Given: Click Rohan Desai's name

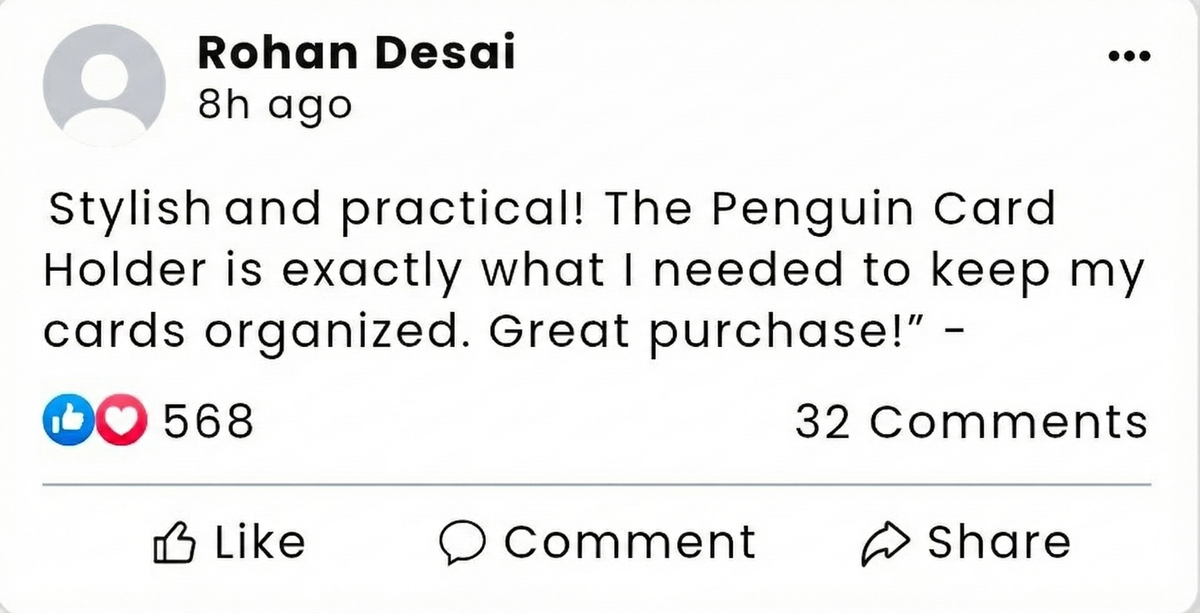Looking at the screenshot, I should (x=356, y=52).
